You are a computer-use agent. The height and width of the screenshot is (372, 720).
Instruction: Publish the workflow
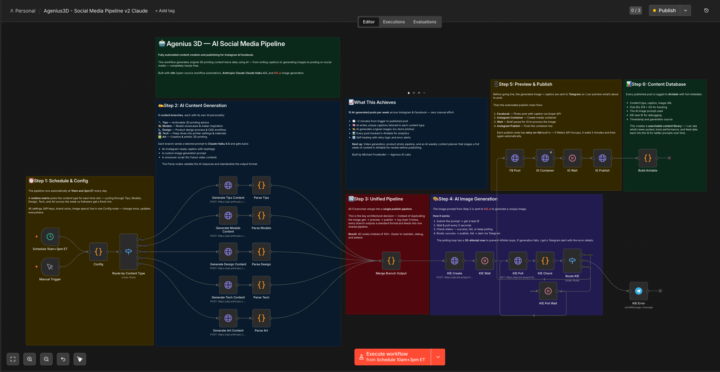(x=664, y=10)
